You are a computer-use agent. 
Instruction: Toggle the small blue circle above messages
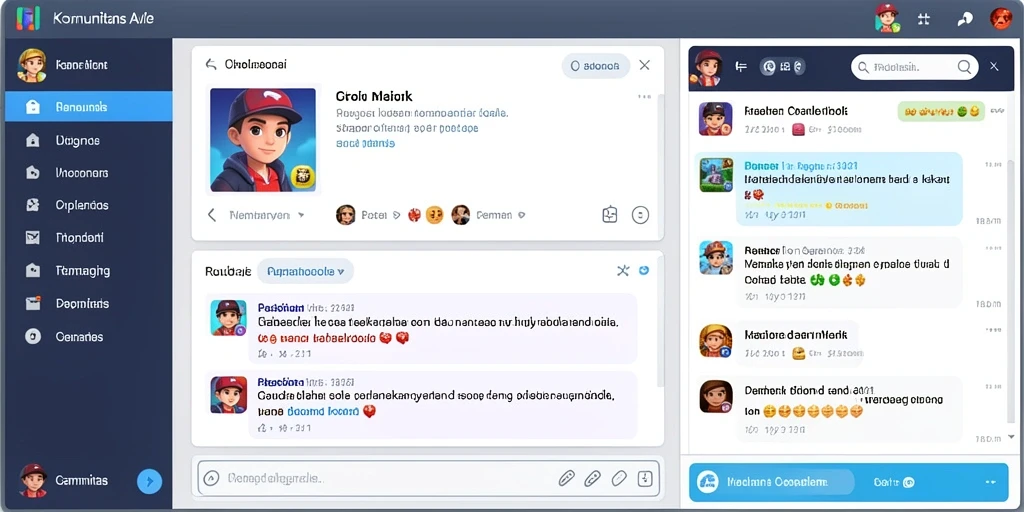tap(644, 270)
